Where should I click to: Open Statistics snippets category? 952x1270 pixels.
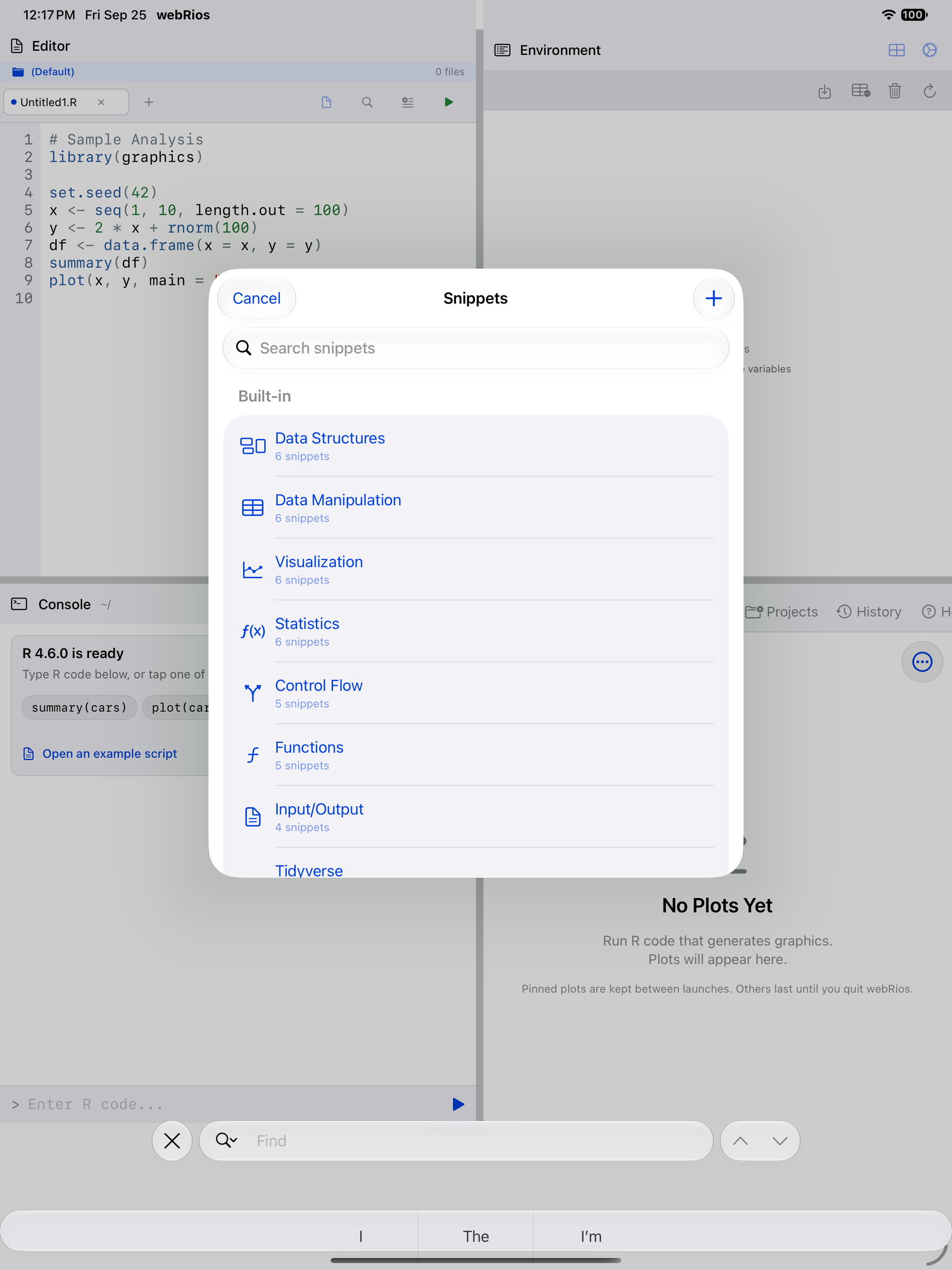(476, 631)
